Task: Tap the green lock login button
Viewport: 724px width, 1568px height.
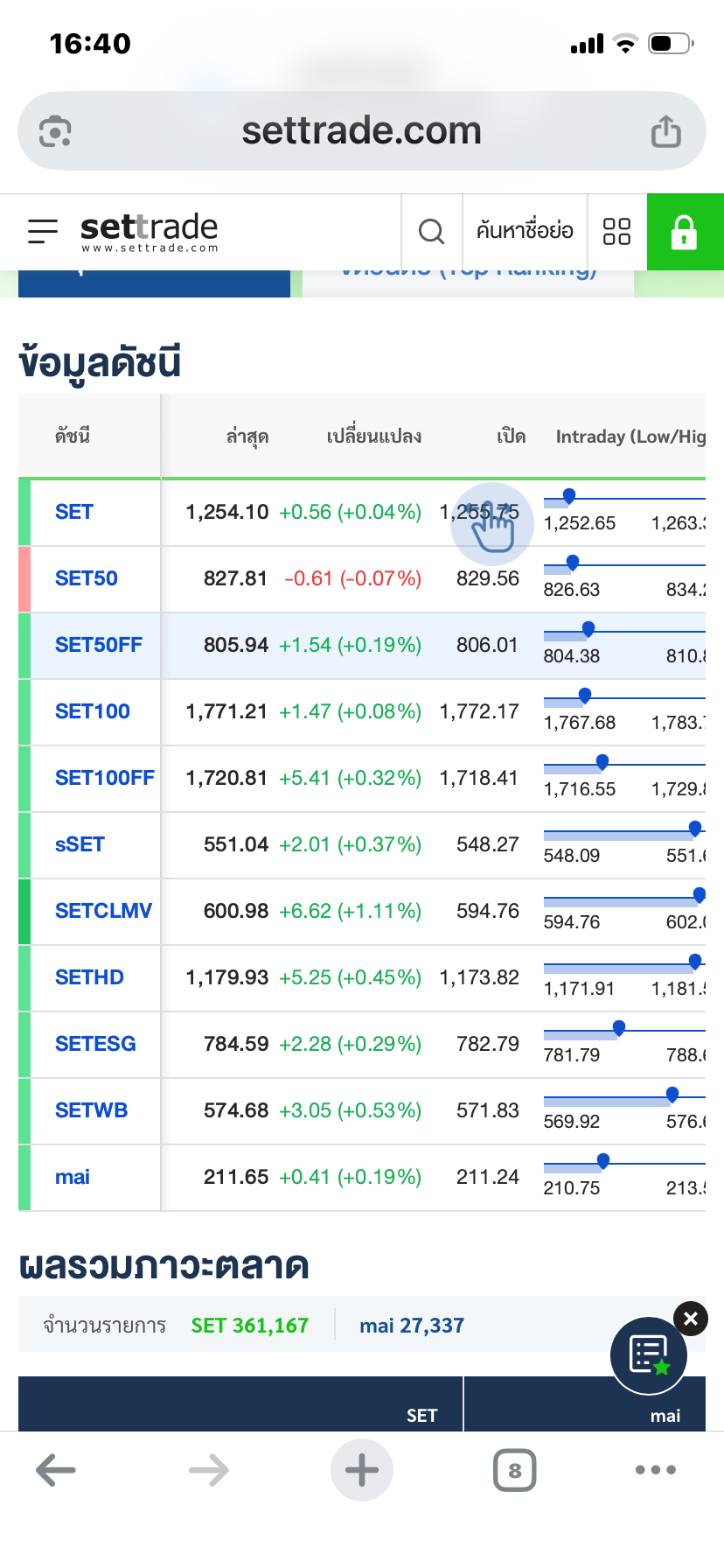Action: [x=684, y=232]
